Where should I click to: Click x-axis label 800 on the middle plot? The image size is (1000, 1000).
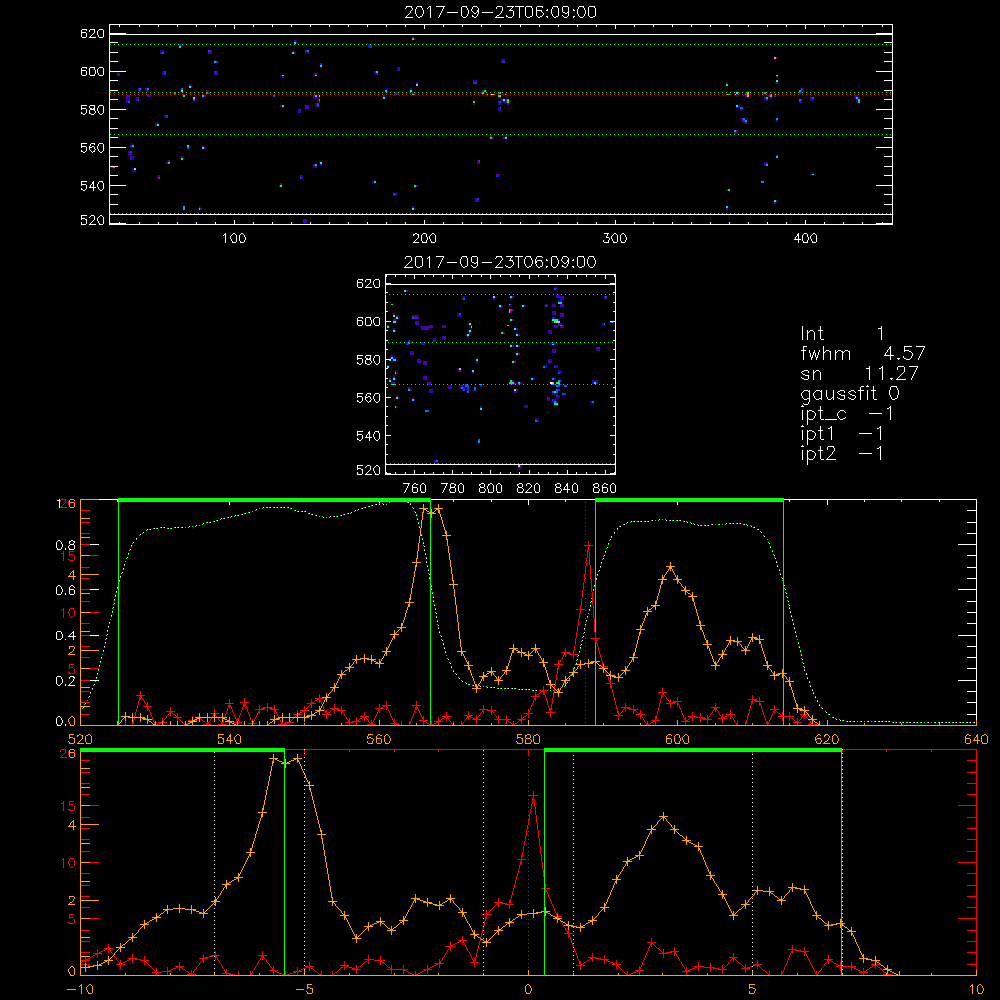490,489
